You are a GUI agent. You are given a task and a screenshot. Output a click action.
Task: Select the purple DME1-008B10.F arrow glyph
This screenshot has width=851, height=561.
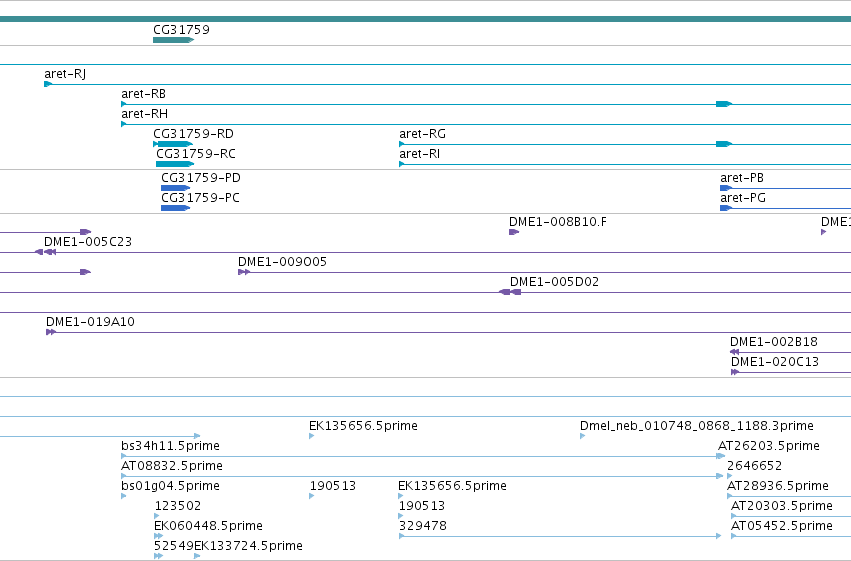(x=514, y=232)
